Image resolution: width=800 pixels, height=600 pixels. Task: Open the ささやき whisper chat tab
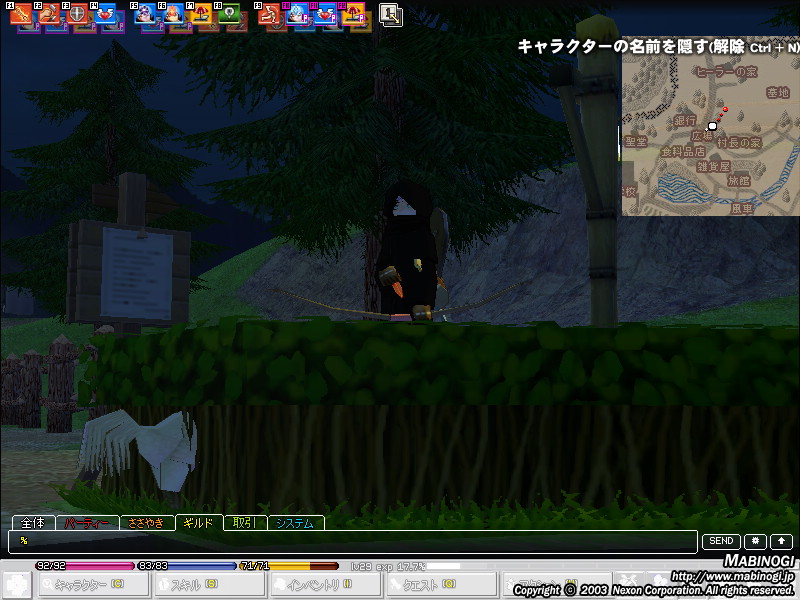(x=147, y=523)
